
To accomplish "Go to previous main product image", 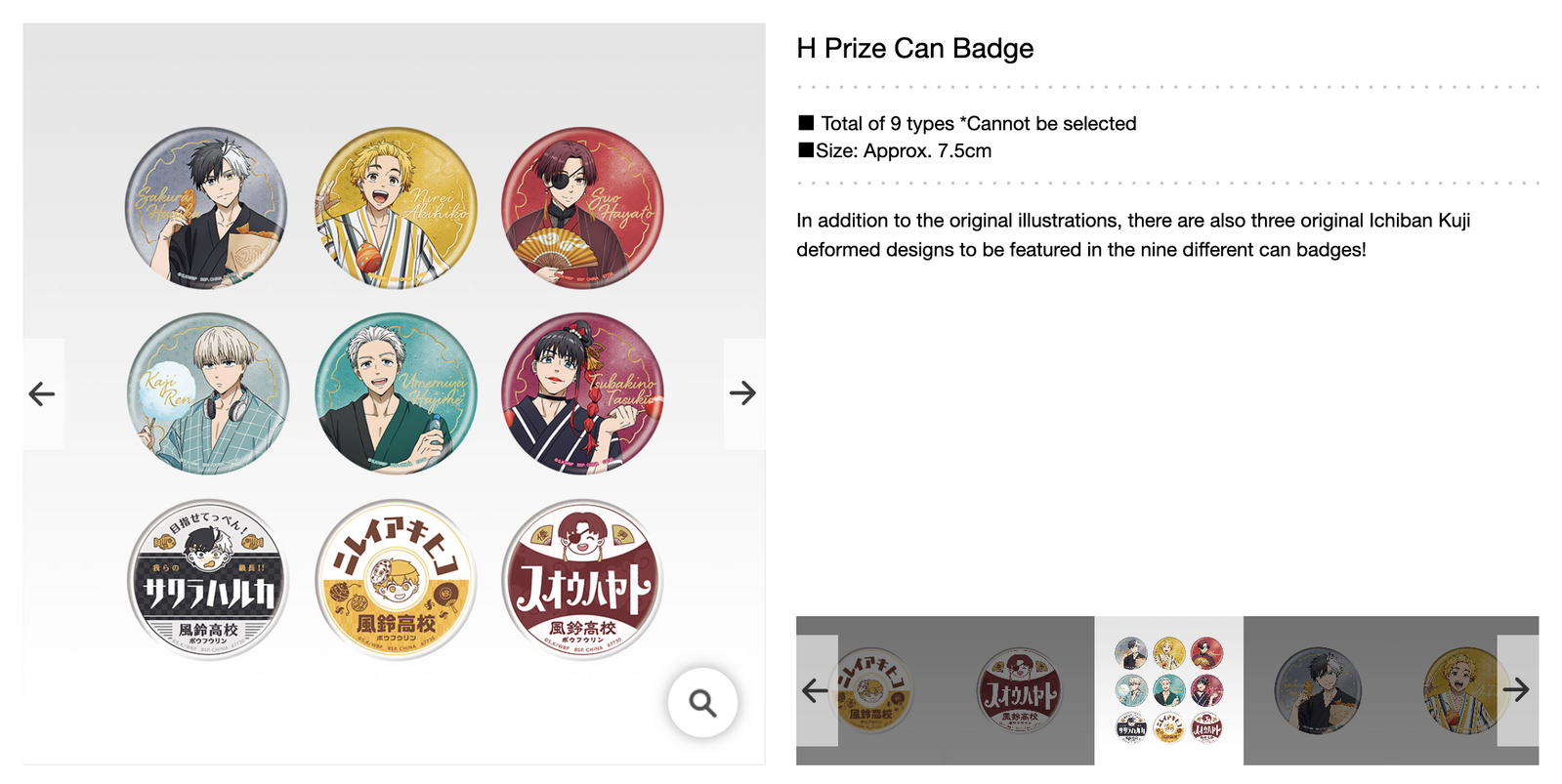I will pyautogui.click(x=43, y=393).
